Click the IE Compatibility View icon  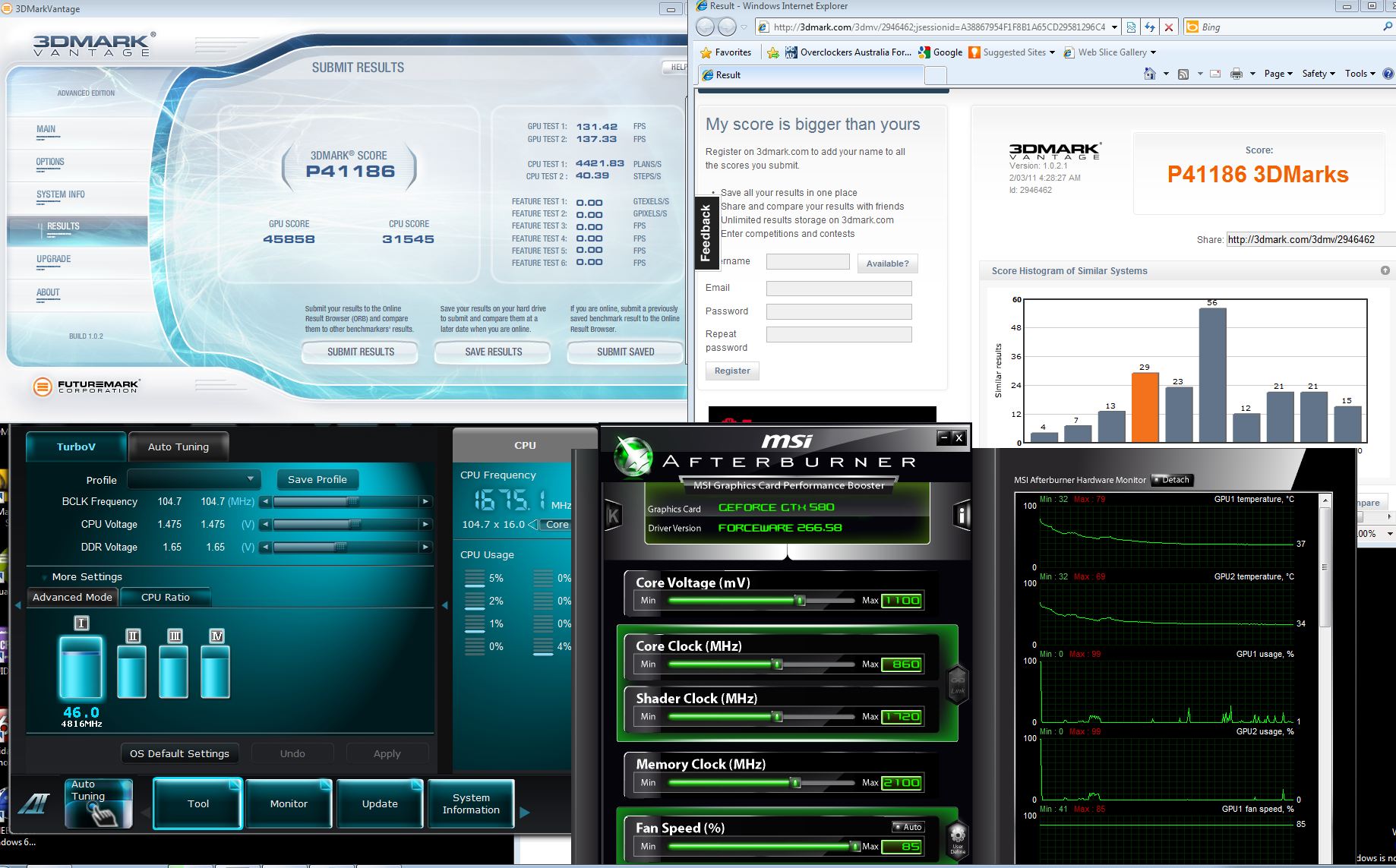(1131, 27)
